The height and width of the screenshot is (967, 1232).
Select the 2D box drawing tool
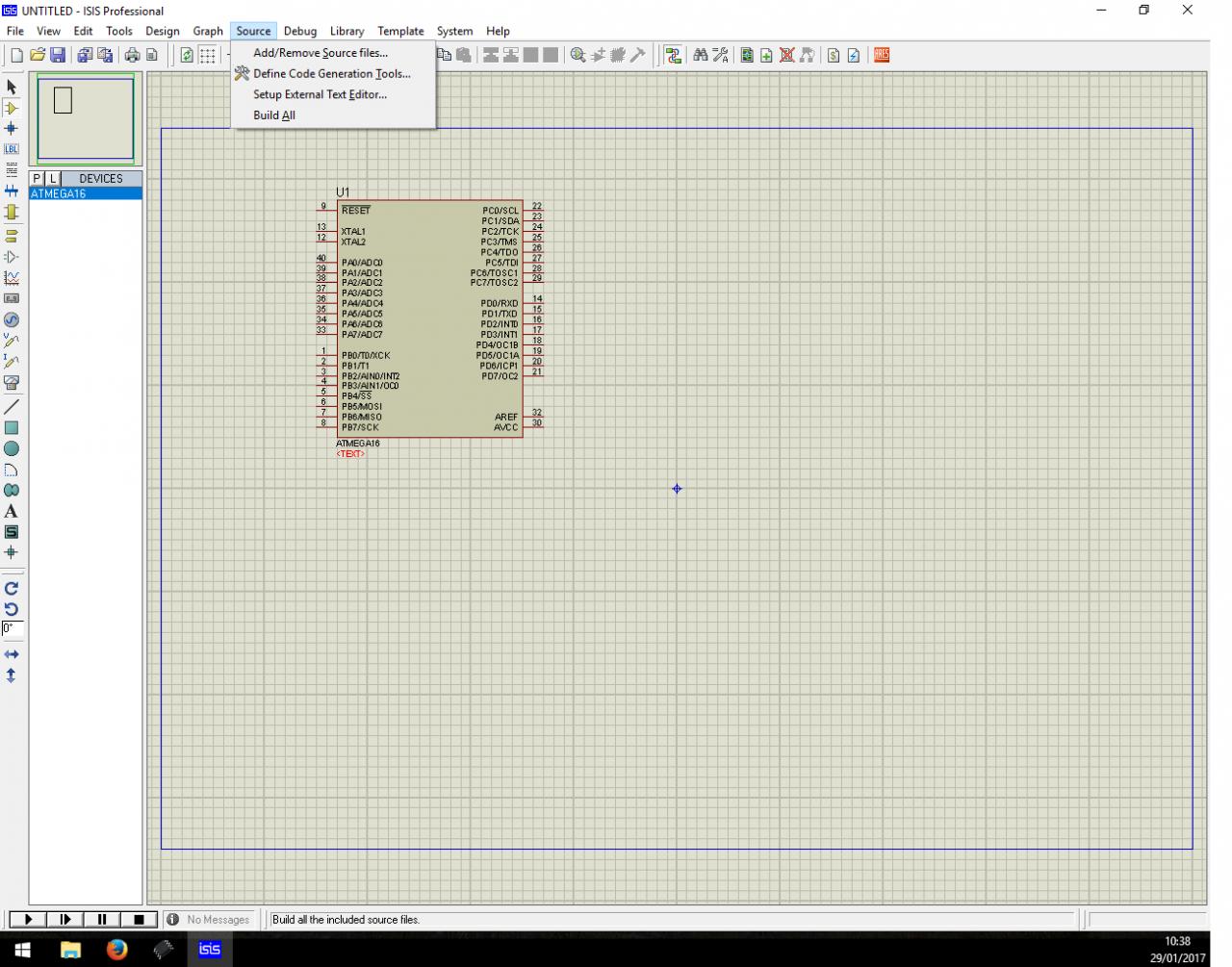point(12,428)
